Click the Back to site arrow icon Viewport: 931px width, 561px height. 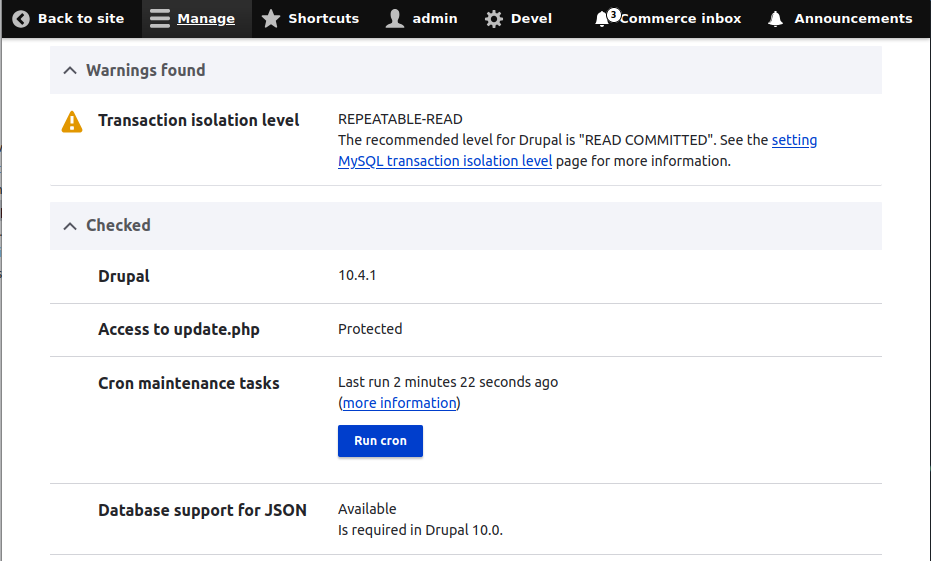[21, 19]
